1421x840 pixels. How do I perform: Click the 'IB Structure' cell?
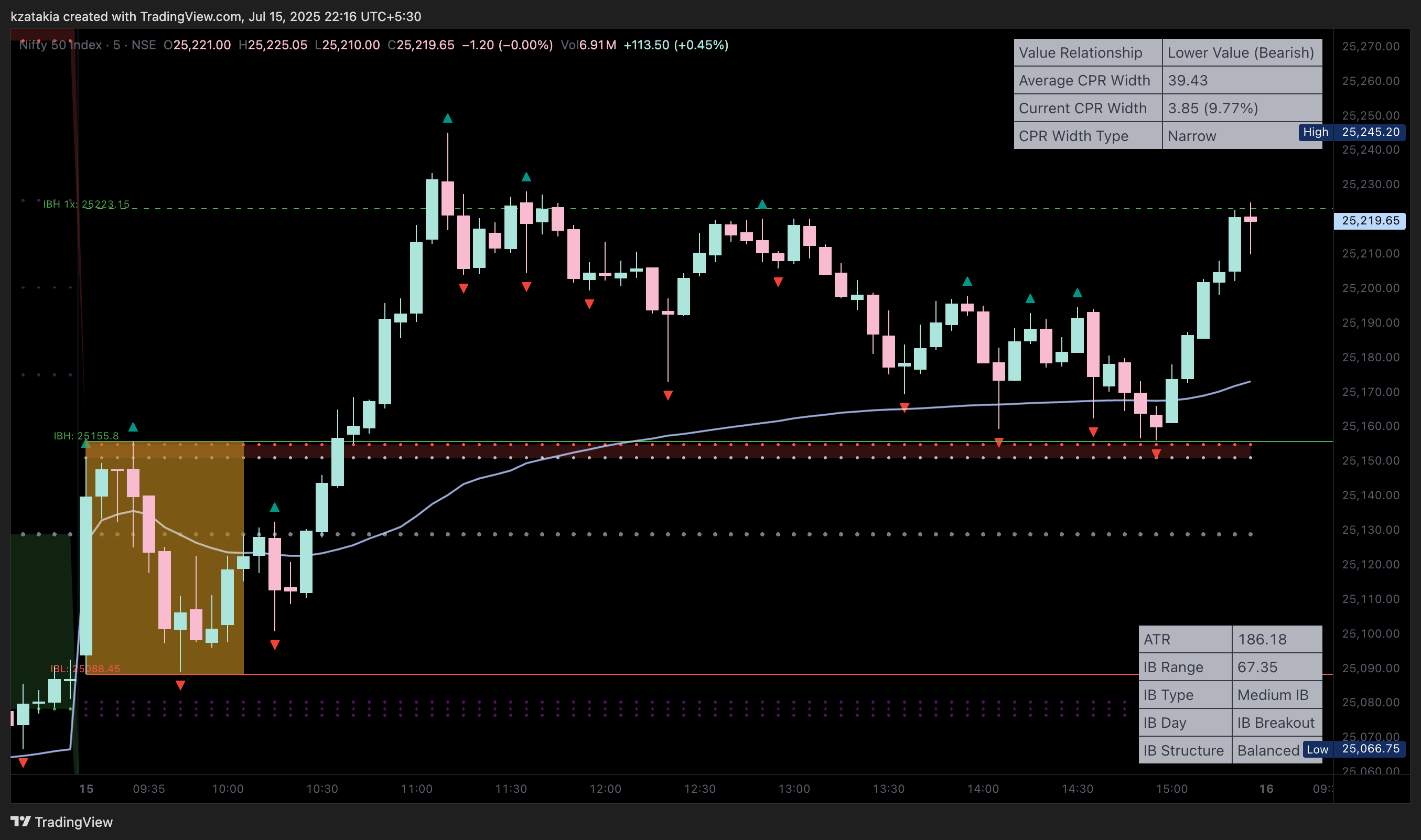pos(1185,750)
